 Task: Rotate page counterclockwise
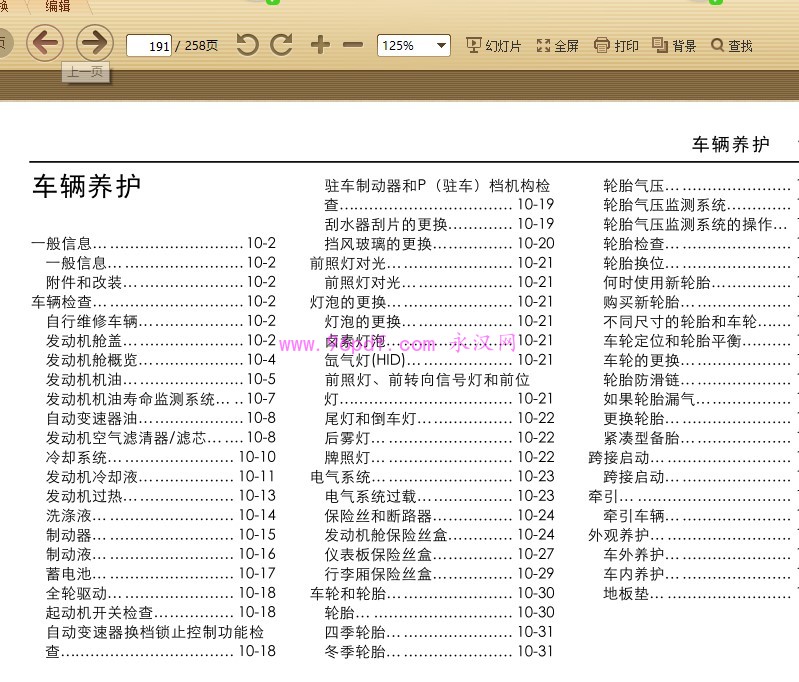tap(247, 45)
